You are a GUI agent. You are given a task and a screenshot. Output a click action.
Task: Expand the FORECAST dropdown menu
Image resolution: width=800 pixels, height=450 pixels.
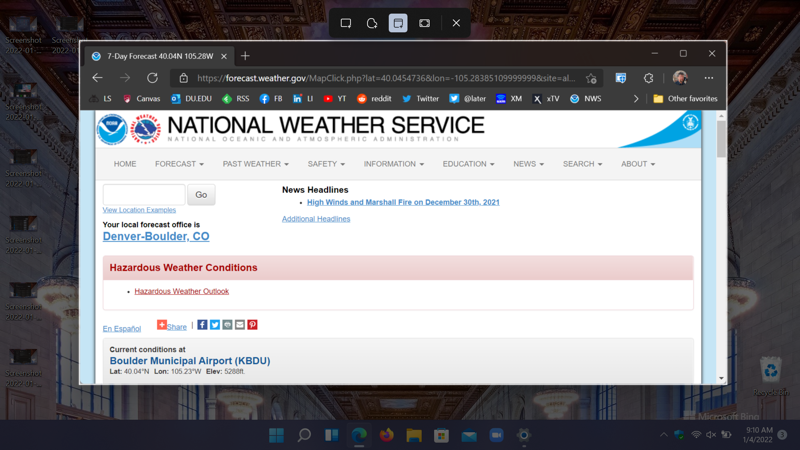pyautogui.click(x=179, y=164)
